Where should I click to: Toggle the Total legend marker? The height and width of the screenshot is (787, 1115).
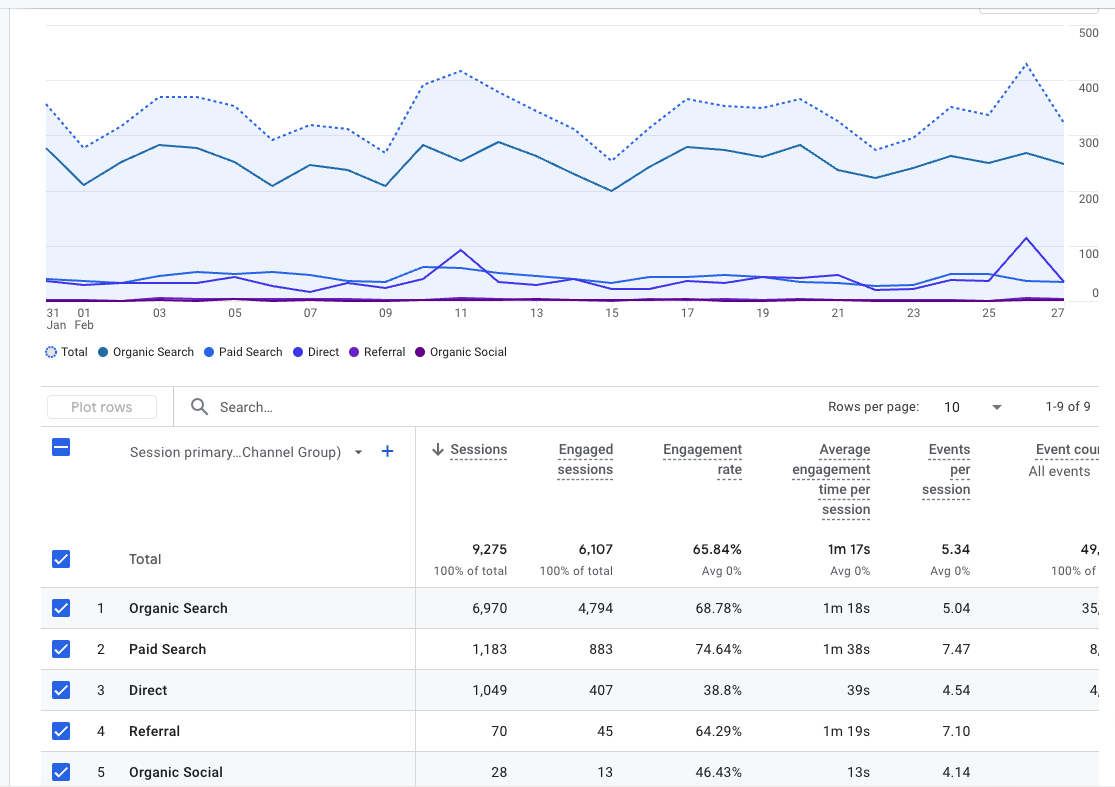point(50,352)
